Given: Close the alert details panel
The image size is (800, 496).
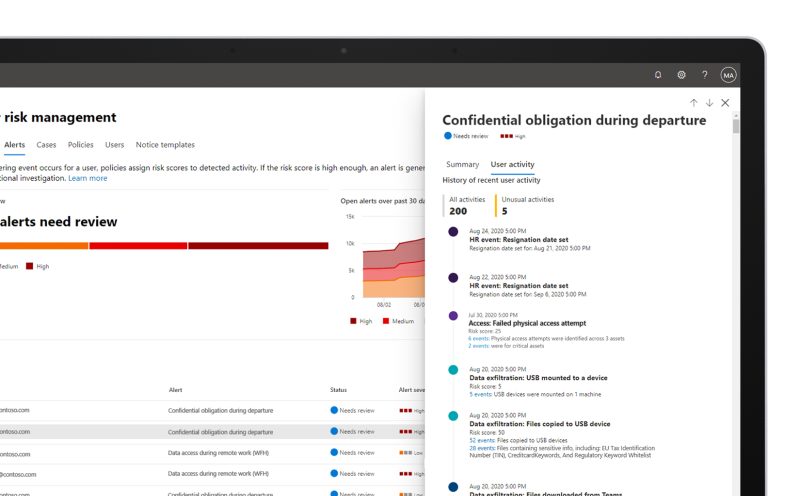Looking at the screenshot, I should click(x=725, y=103).
